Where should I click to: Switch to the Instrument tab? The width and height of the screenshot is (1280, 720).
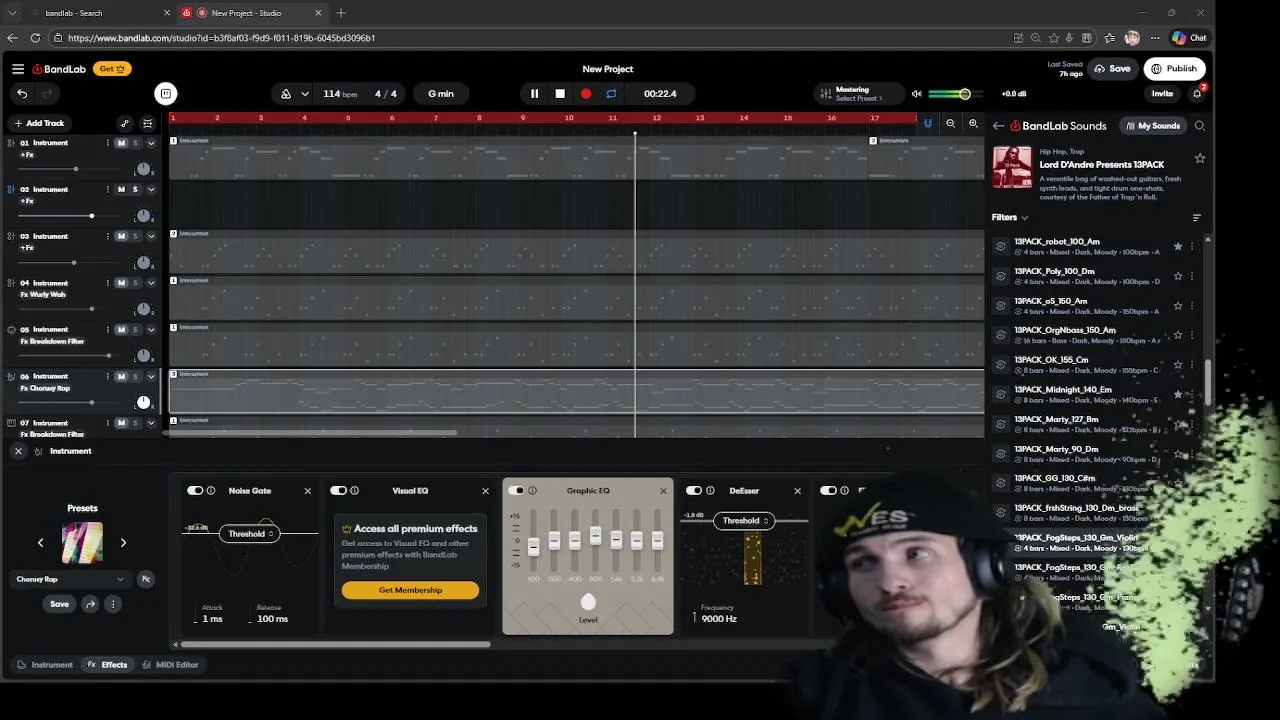[45, 665]
